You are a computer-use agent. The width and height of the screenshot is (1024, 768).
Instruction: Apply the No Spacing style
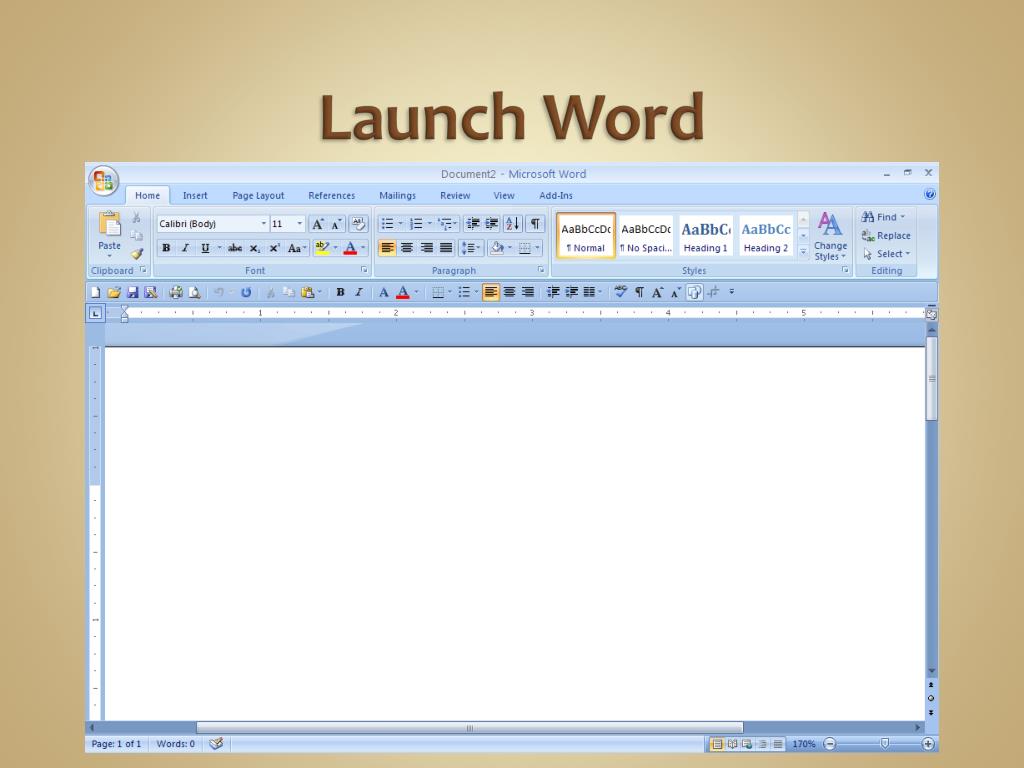click(646, 236)
